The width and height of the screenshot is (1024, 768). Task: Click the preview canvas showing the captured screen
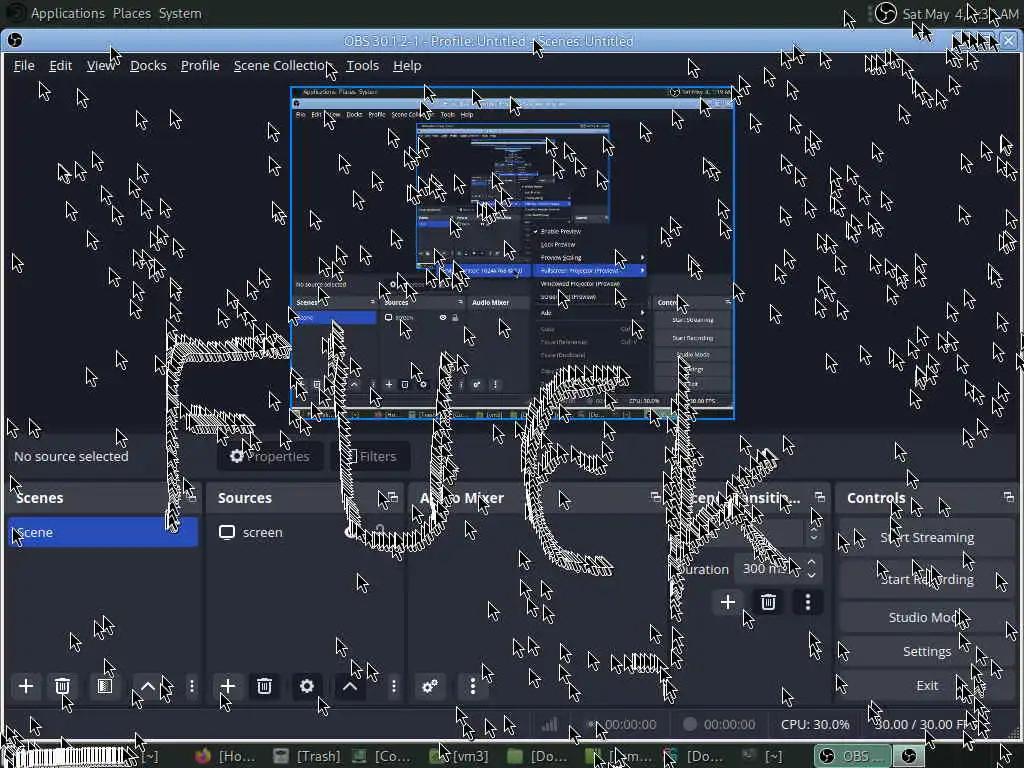513,253
